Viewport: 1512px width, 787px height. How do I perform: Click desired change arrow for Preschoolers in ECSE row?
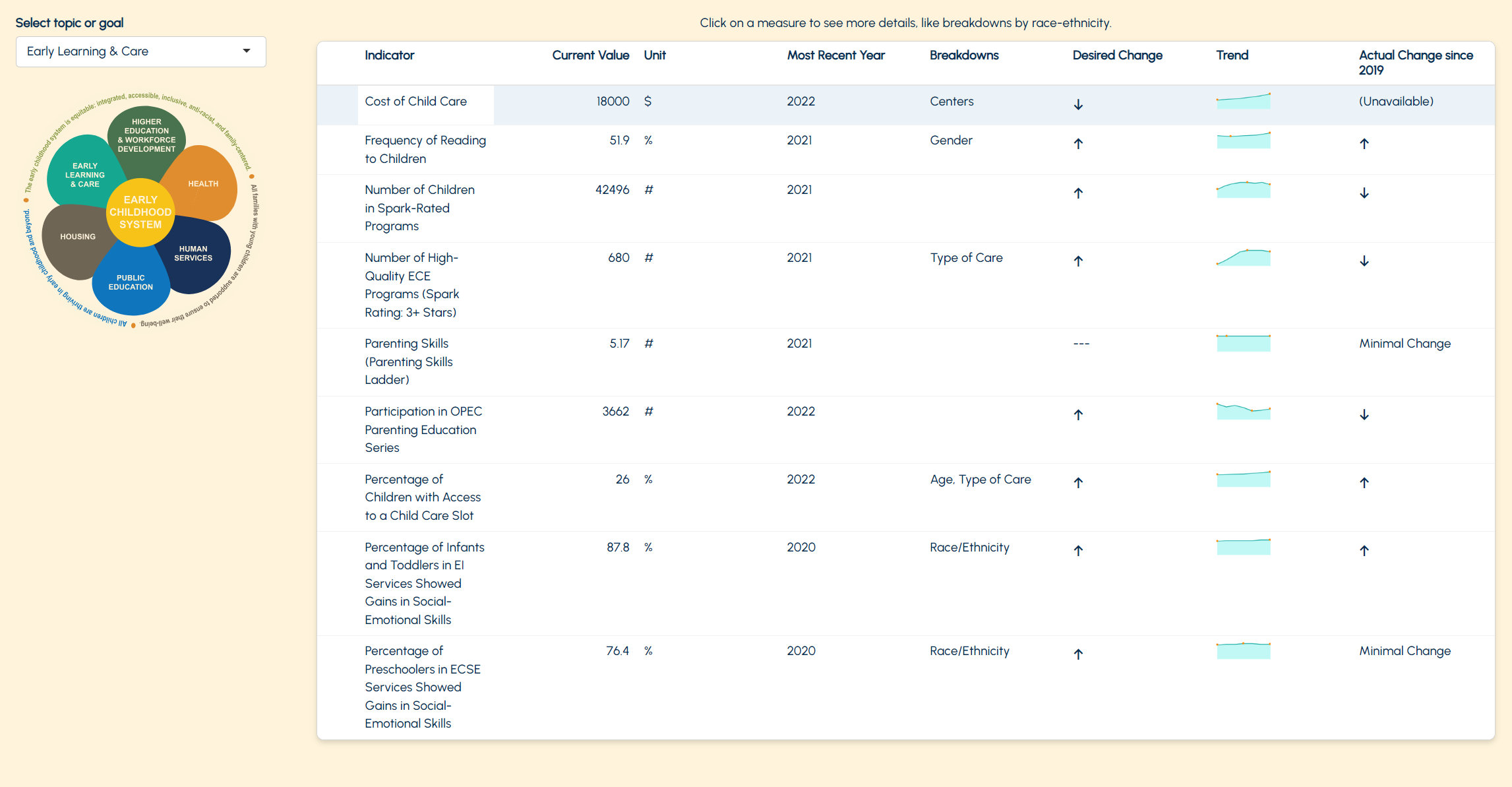pos(1079,654)
